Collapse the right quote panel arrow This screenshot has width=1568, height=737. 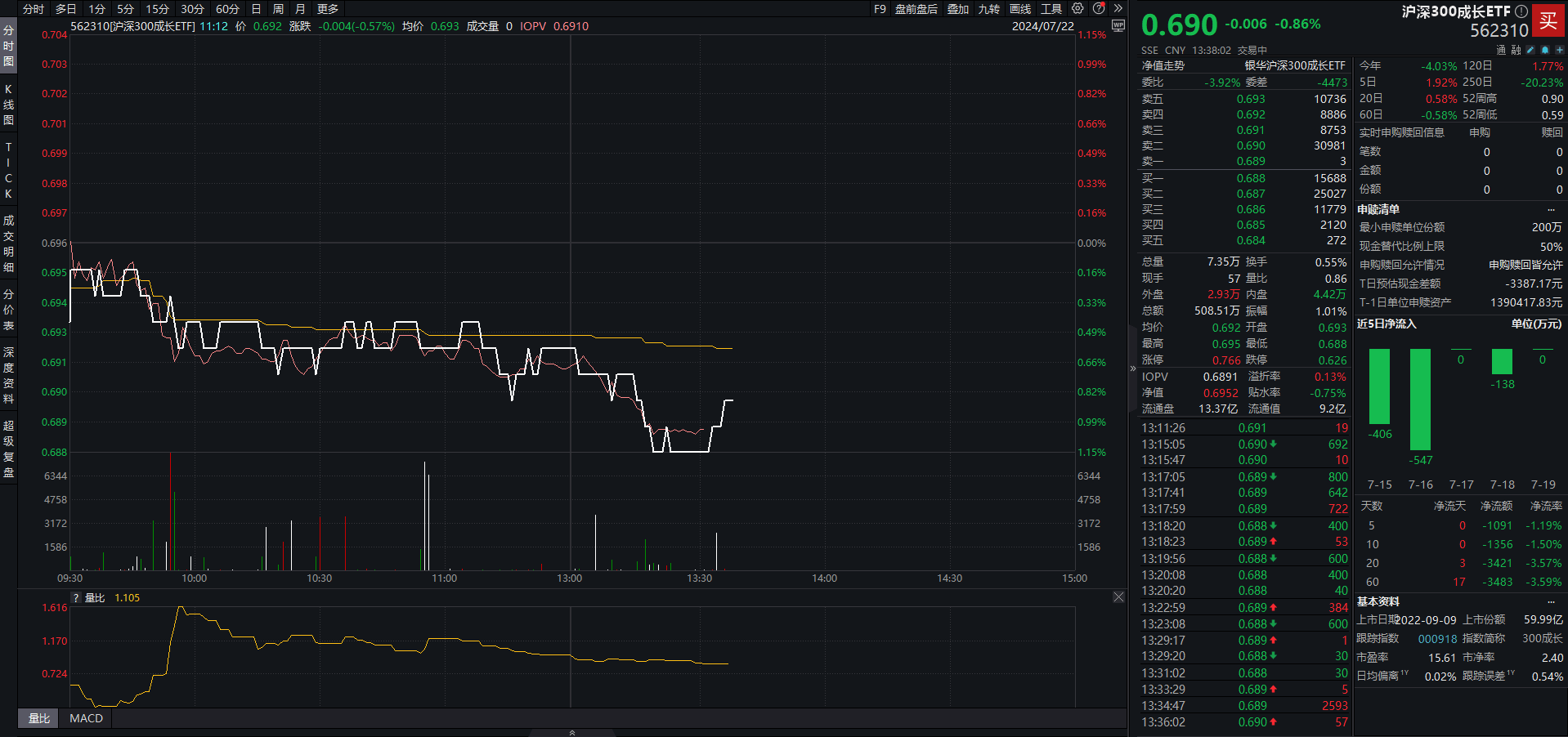tap(1133, 368)
